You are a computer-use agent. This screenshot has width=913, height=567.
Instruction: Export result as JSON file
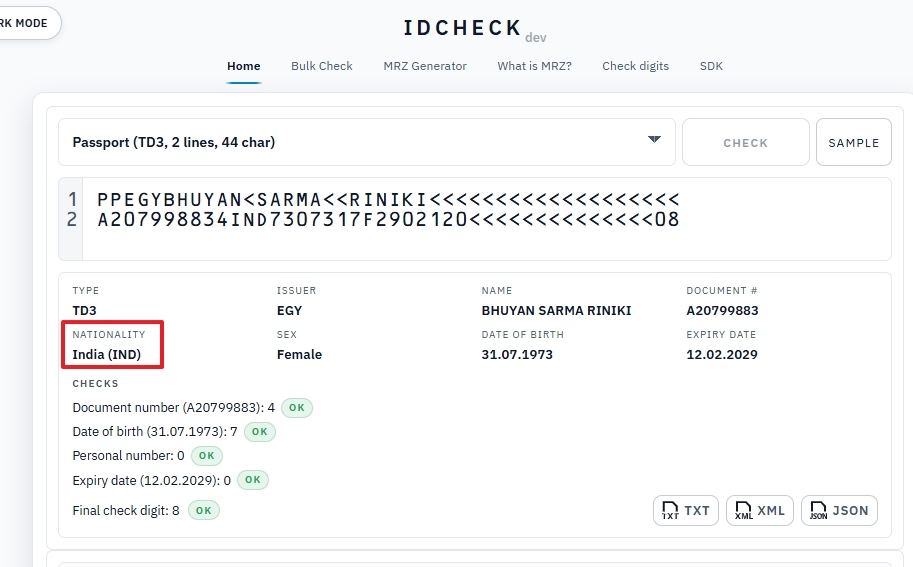tap(839, 510)
